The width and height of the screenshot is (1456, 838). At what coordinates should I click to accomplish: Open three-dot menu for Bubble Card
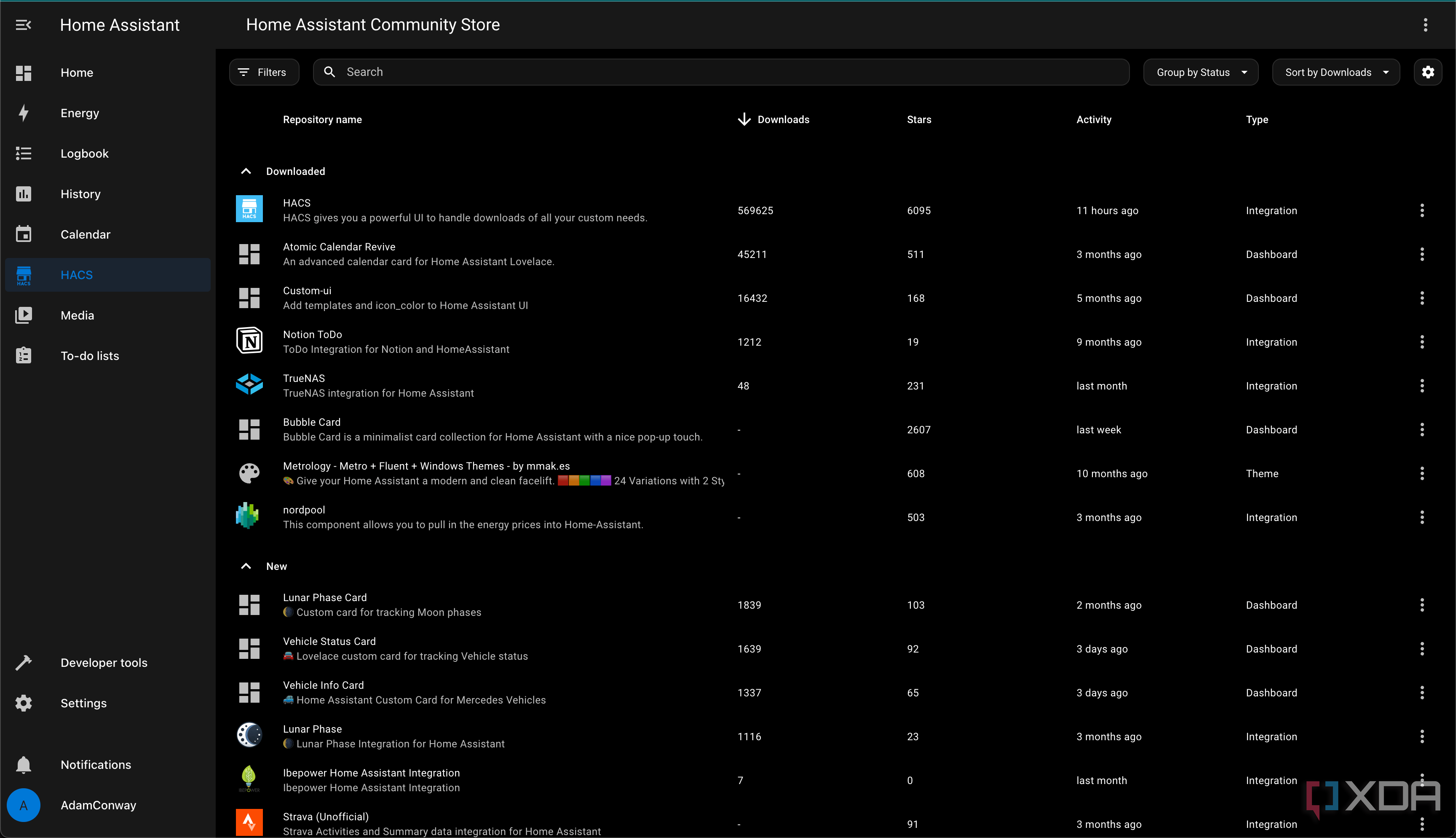tap(1421, 430)
